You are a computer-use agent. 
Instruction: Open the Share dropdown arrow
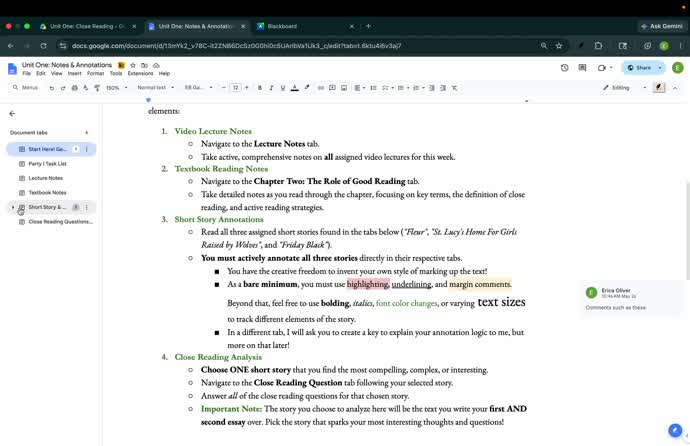tap(660, 68)
